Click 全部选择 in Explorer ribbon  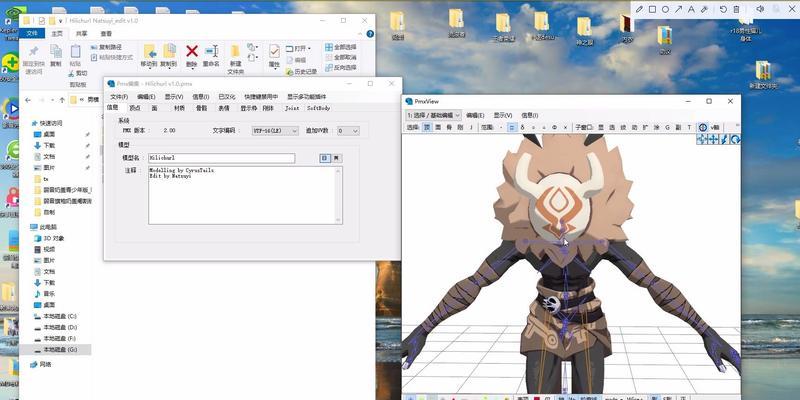pyautogui.click(x=340, y=47)
